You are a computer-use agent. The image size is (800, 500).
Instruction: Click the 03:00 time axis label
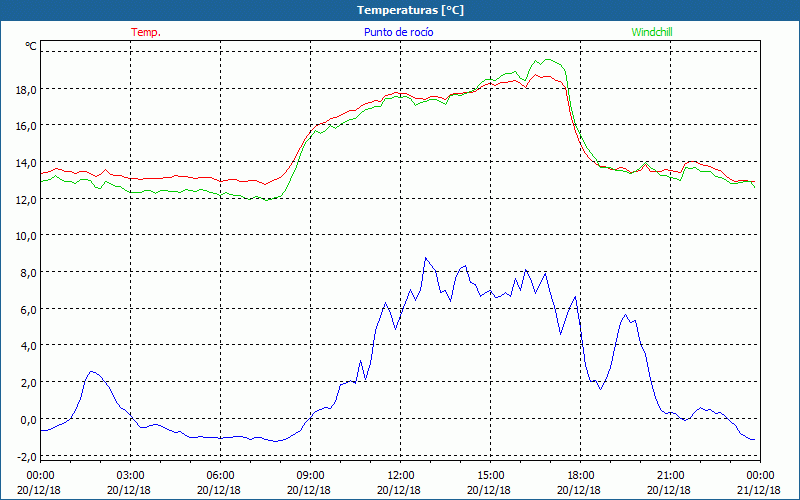coord(131,476)
